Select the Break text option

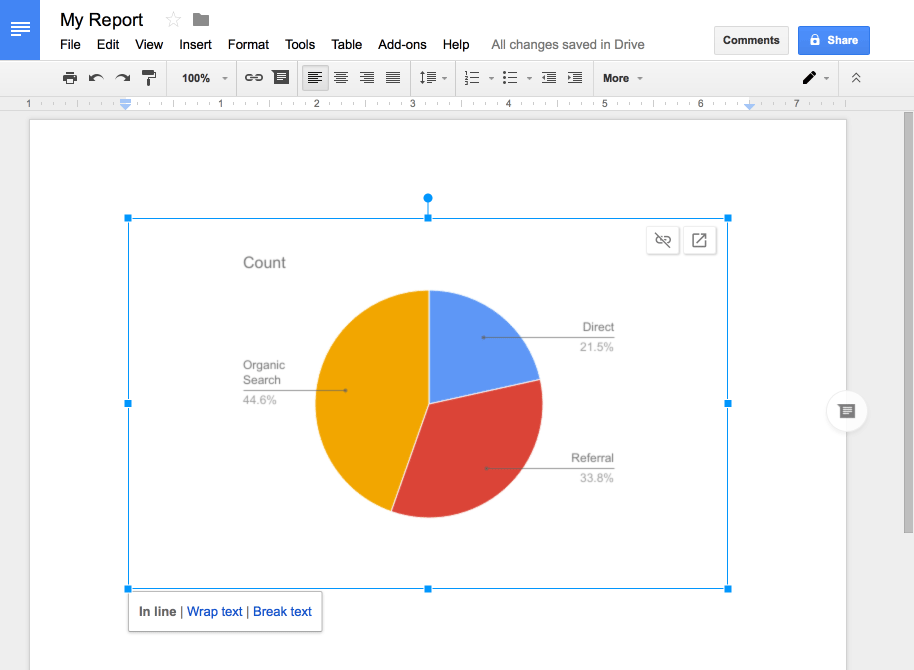282,611
